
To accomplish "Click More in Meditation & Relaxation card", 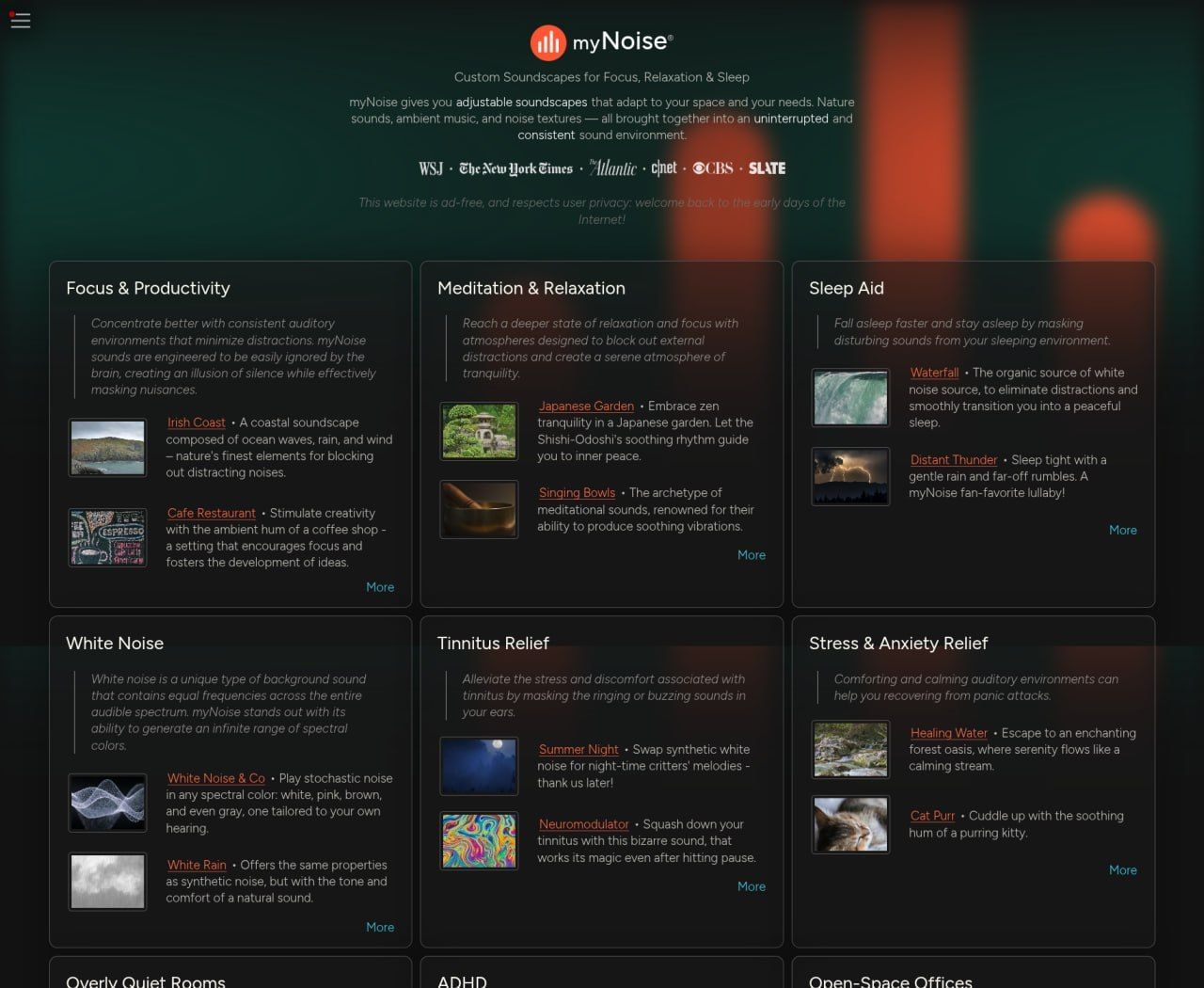I will click(752, 555).
